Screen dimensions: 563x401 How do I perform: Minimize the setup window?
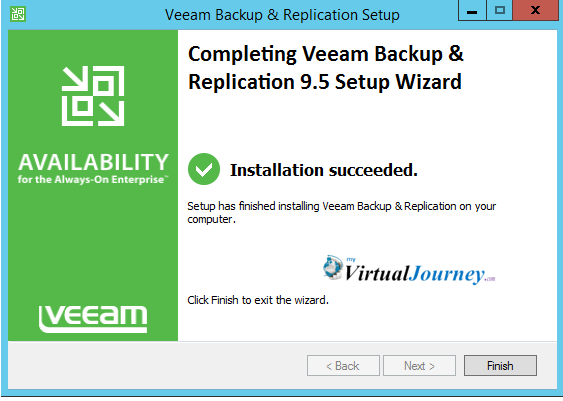point(472,11)
